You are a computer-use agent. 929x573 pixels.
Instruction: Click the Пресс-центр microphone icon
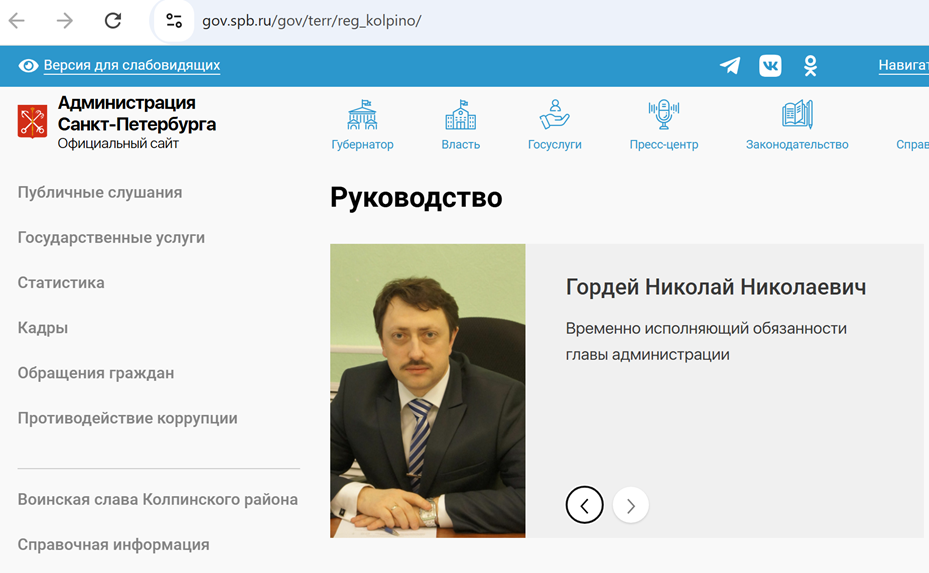[x=663, y=115]
